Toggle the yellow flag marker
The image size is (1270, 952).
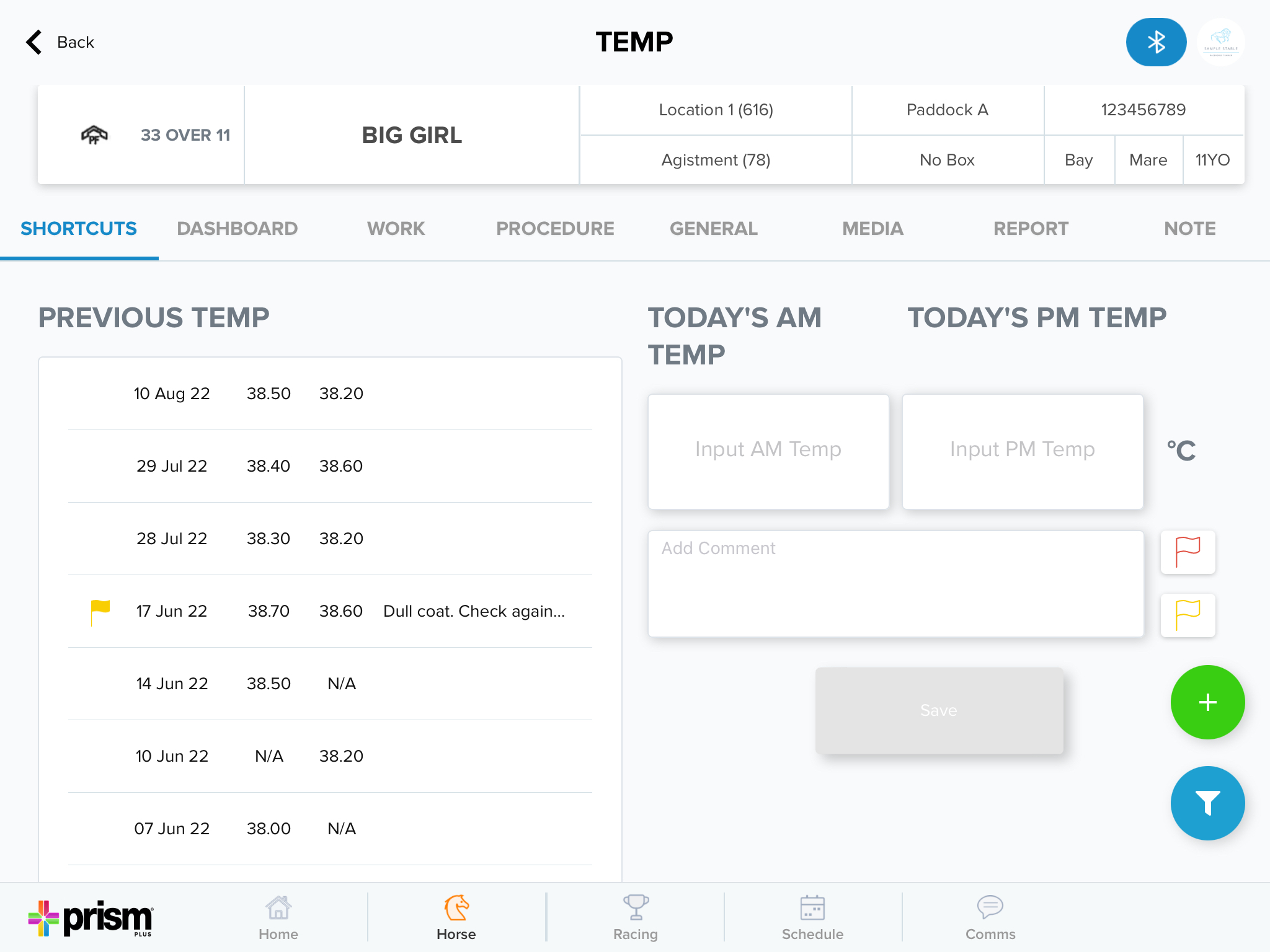pyautogui.click(x=1188, y=615)
